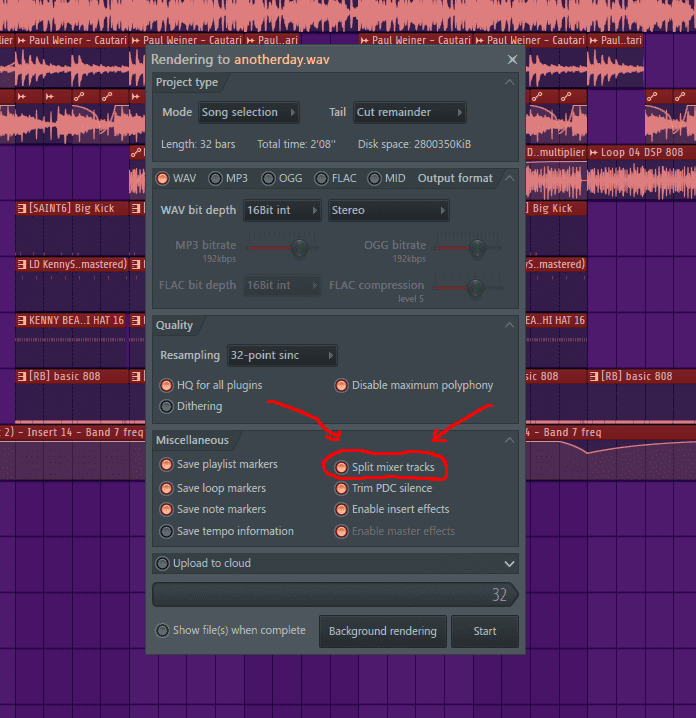This screenshot has height=718, width=696.
Task: Click the Rendering to anotherday.wav title
Action: point(240,60)
